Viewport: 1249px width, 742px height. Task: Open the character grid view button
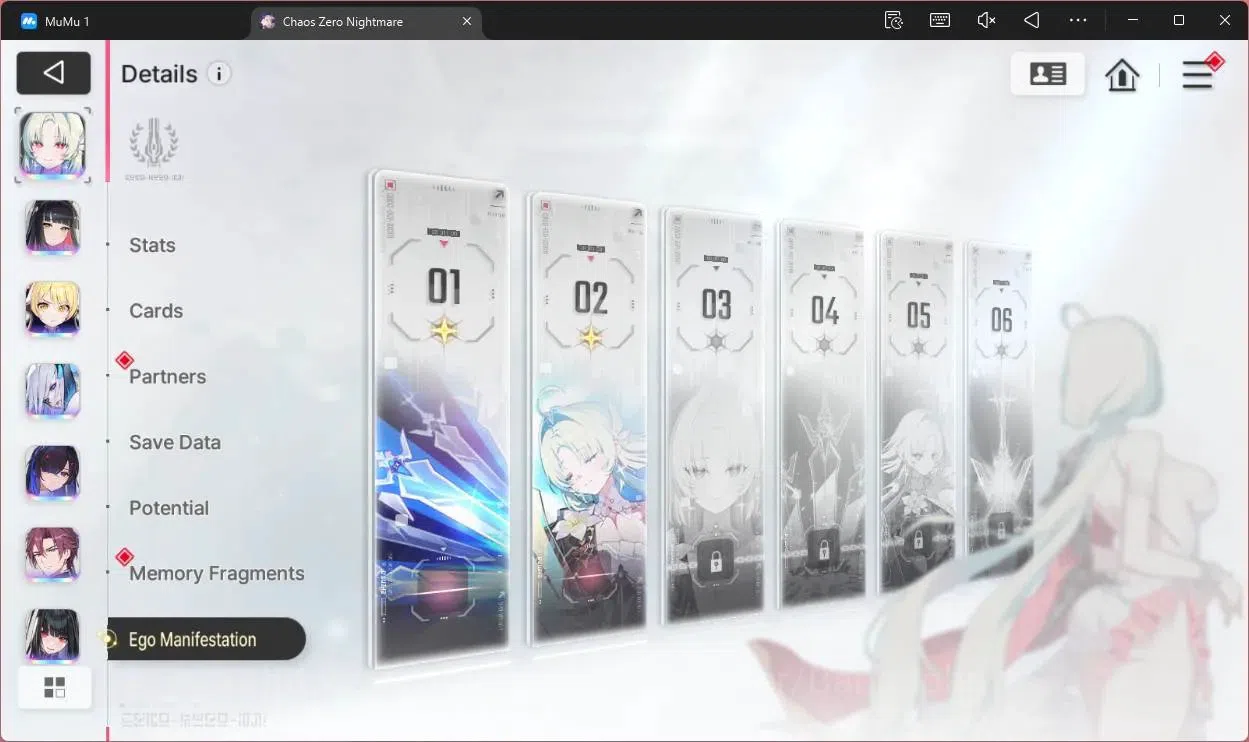pyautogui.click(x=54, y=687)
